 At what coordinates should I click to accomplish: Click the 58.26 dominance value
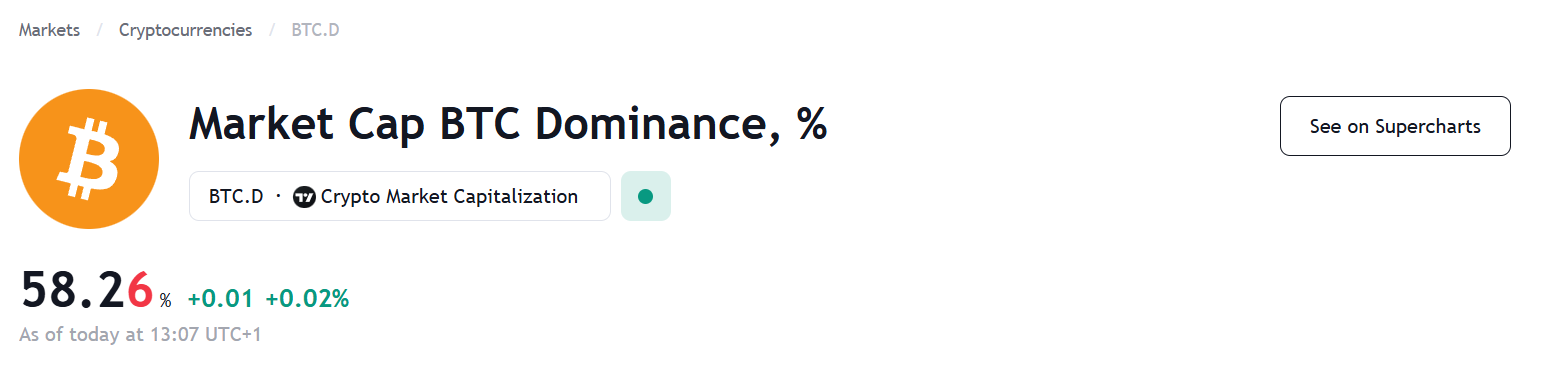(x=87, y=291)
